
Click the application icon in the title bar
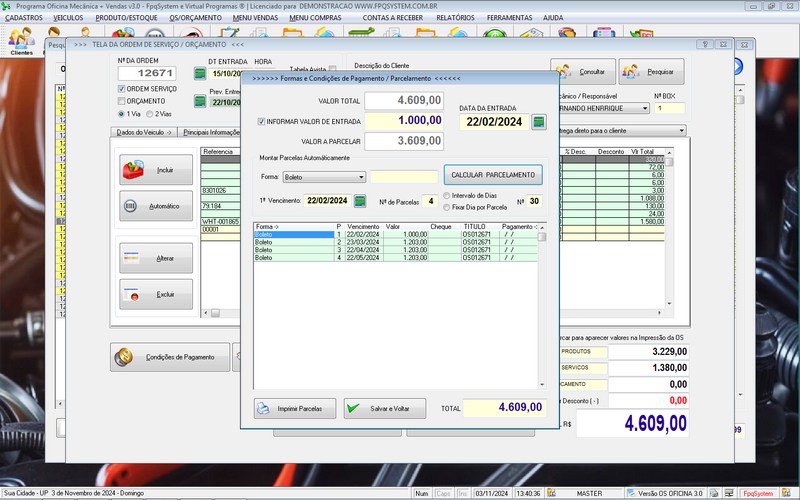(x=6, y=6)
